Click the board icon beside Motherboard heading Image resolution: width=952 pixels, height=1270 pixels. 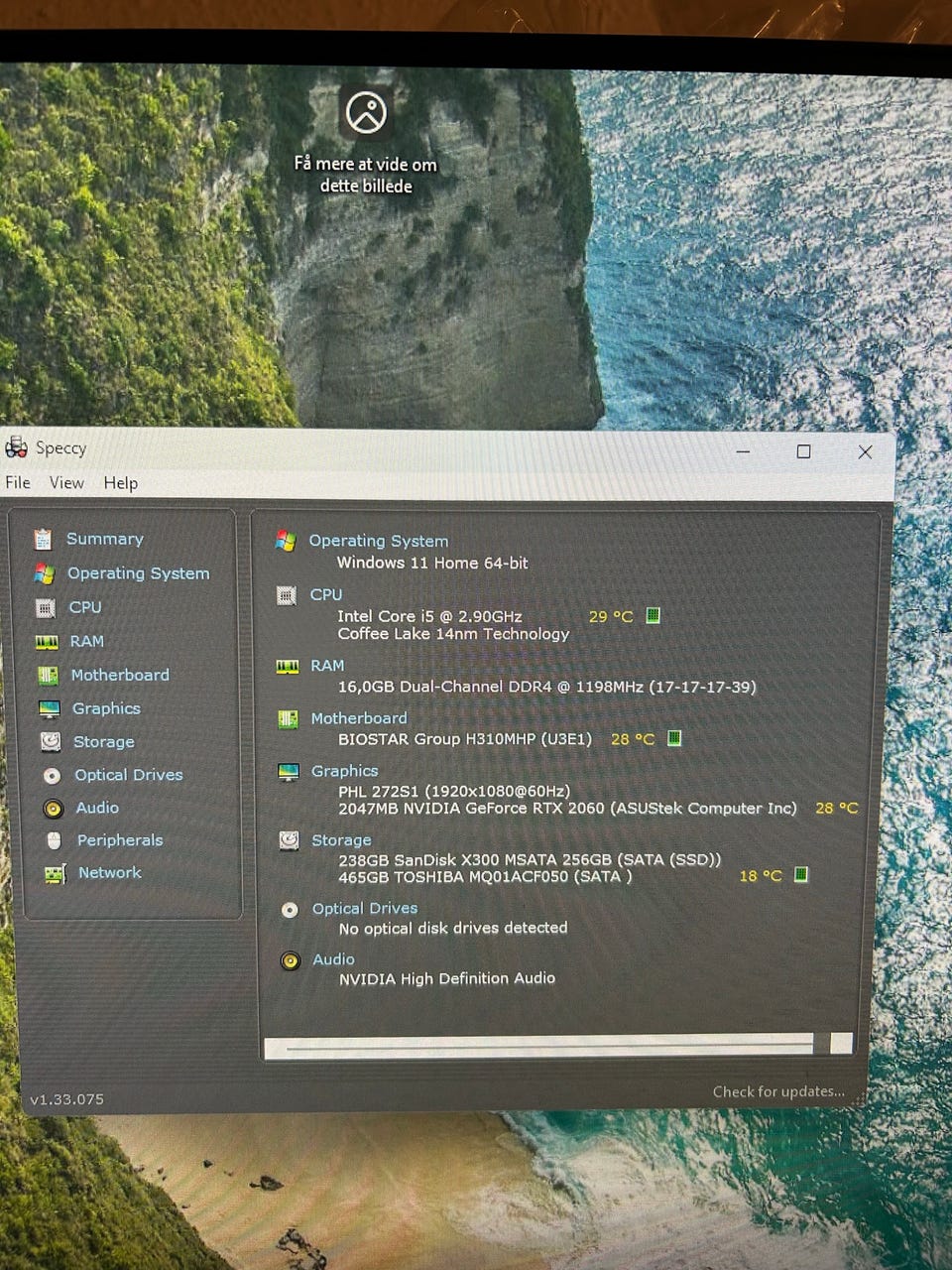click(289, 718)
